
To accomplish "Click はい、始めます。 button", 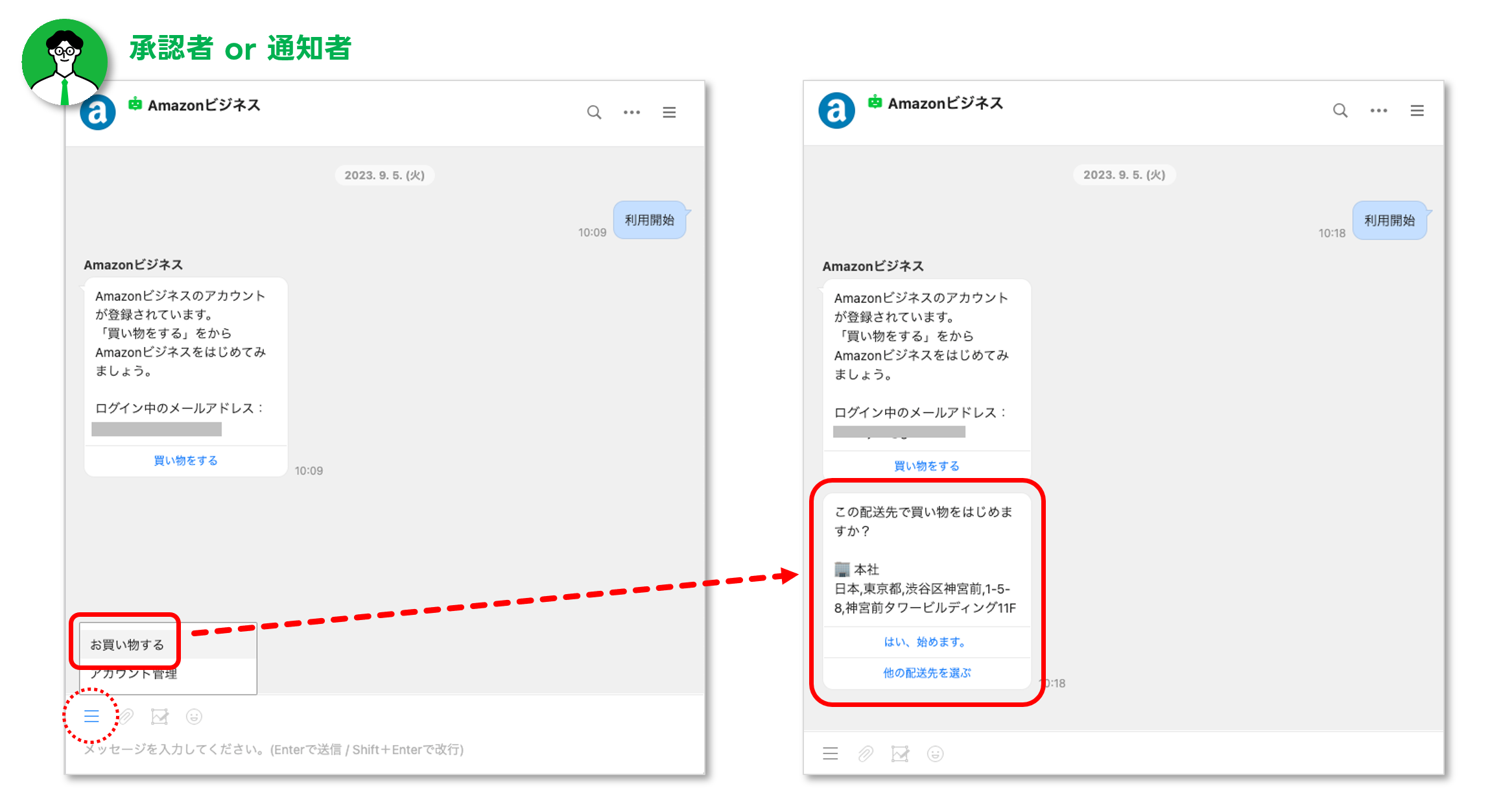I will [926, 642].
